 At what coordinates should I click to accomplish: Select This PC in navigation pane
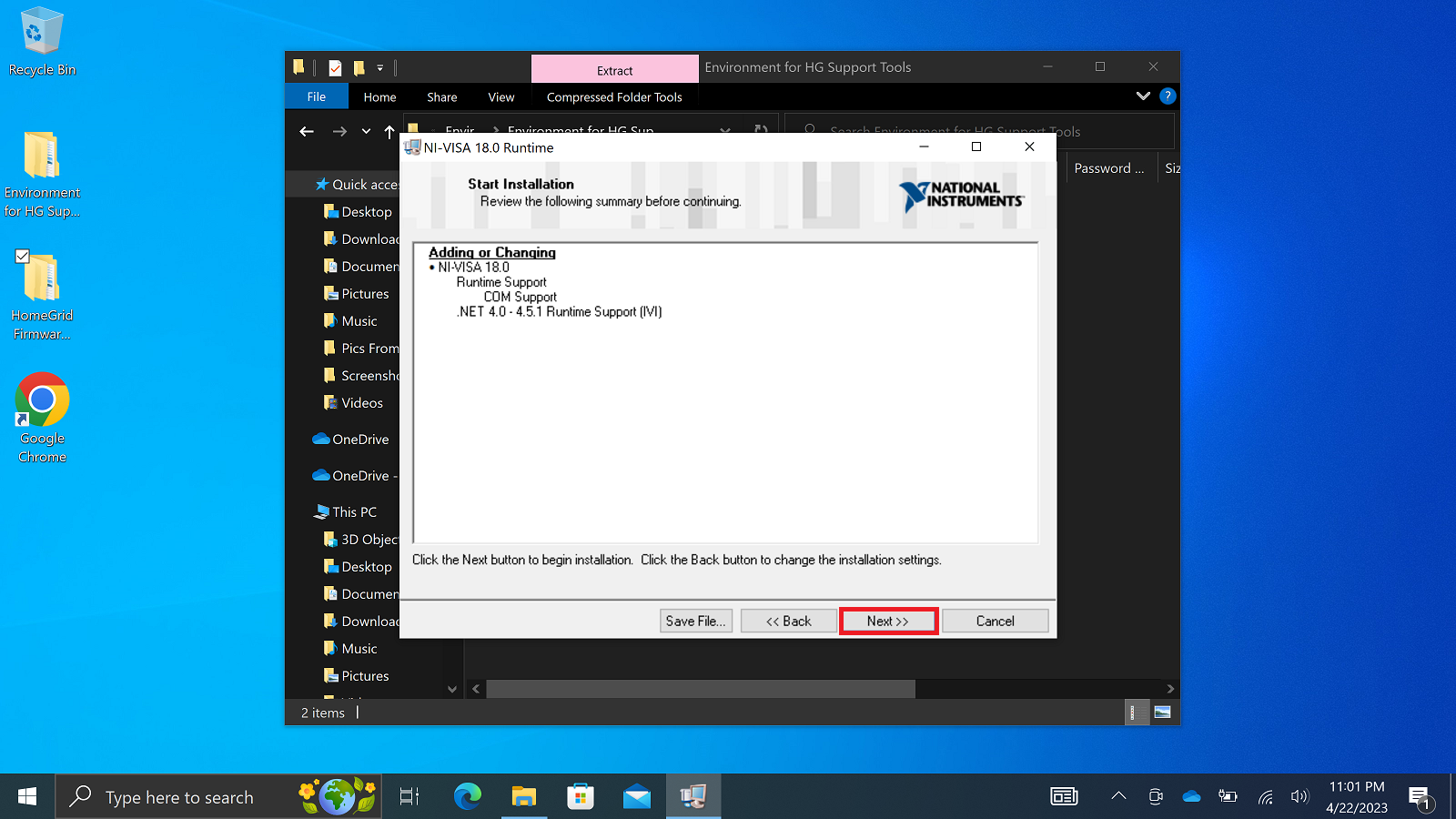(344, 511)
